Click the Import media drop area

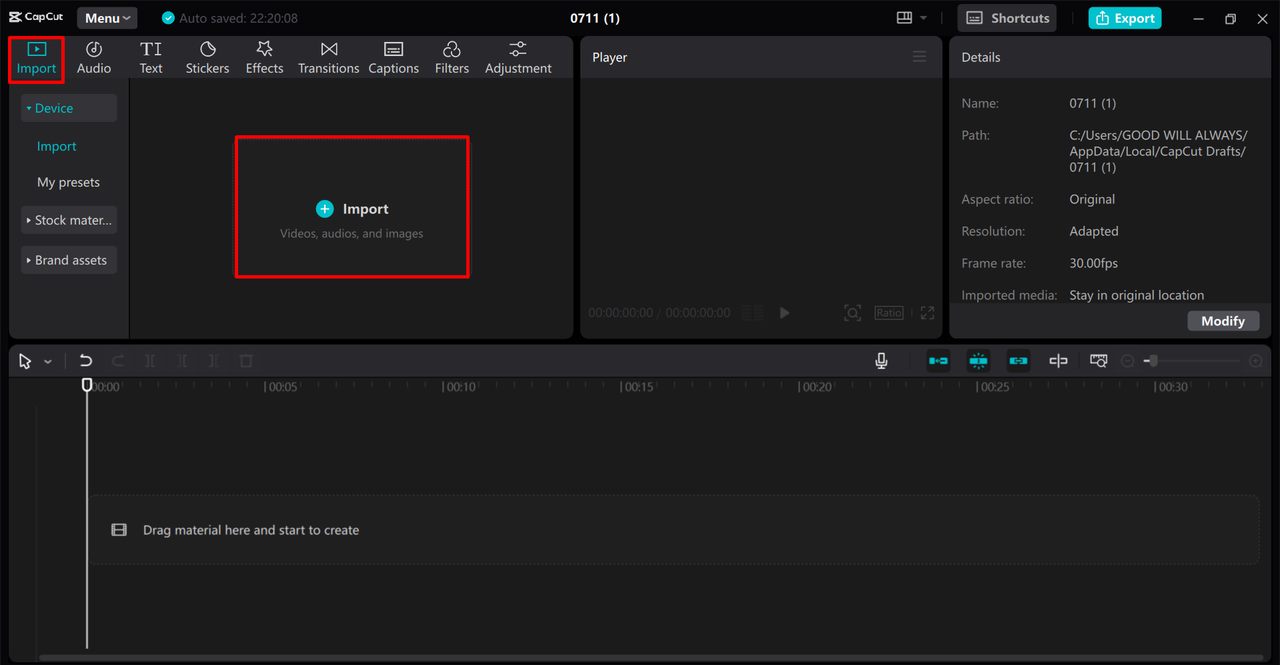352,207
